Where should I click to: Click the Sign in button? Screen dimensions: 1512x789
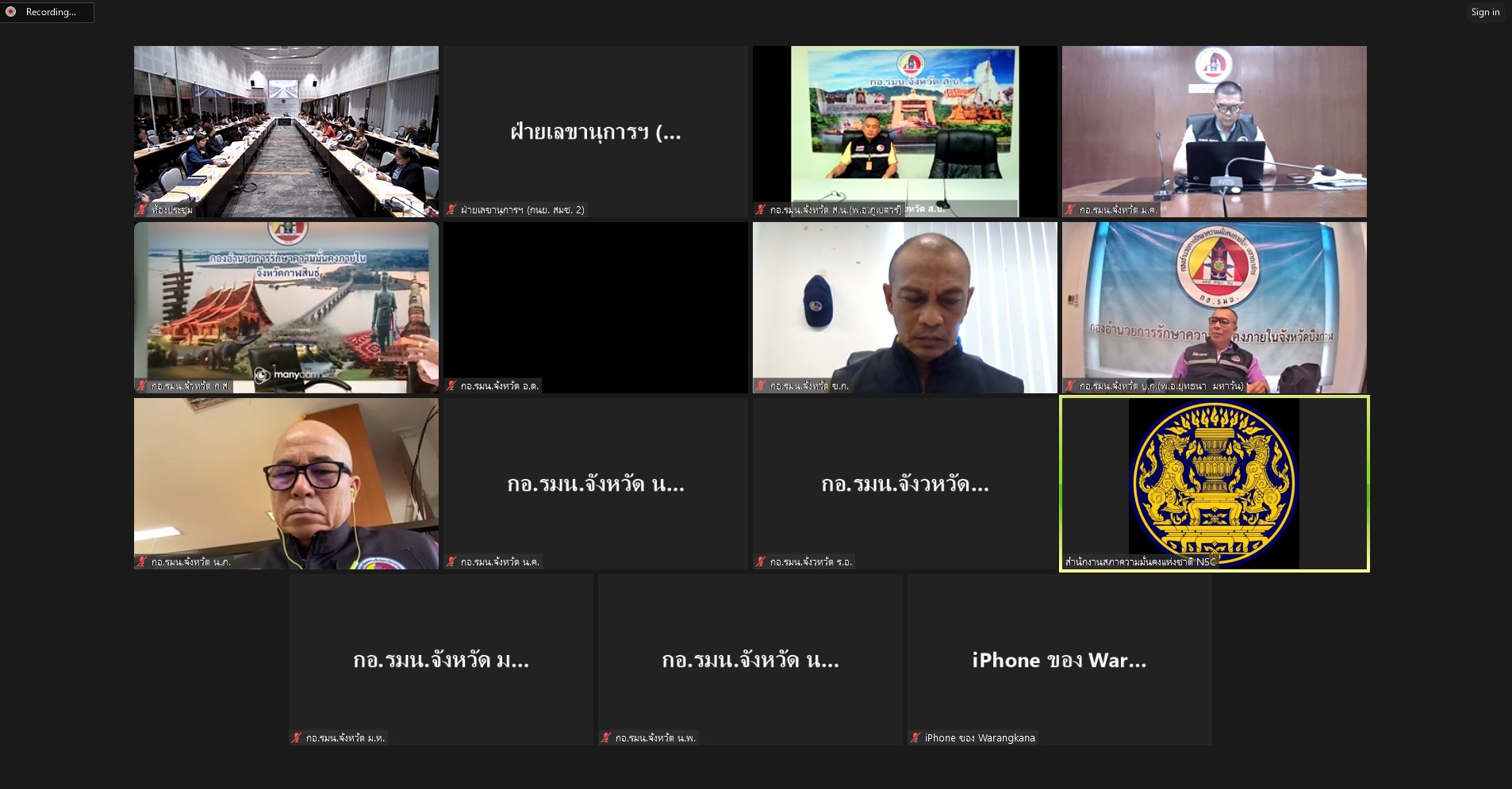pyautogui.click(x=1485, y=12)
